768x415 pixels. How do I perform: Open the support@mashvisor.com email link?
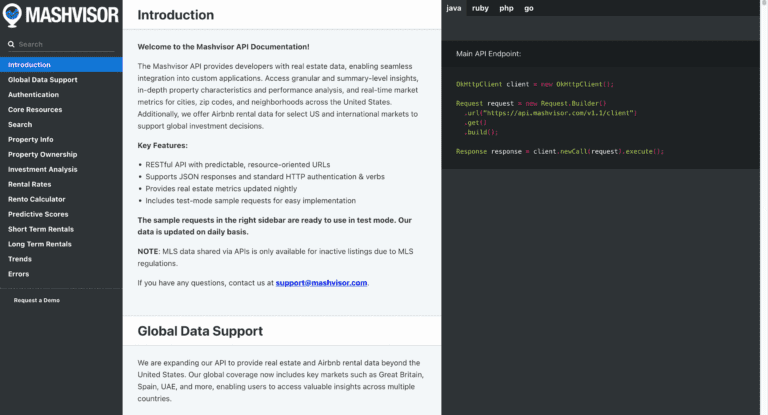321,283
